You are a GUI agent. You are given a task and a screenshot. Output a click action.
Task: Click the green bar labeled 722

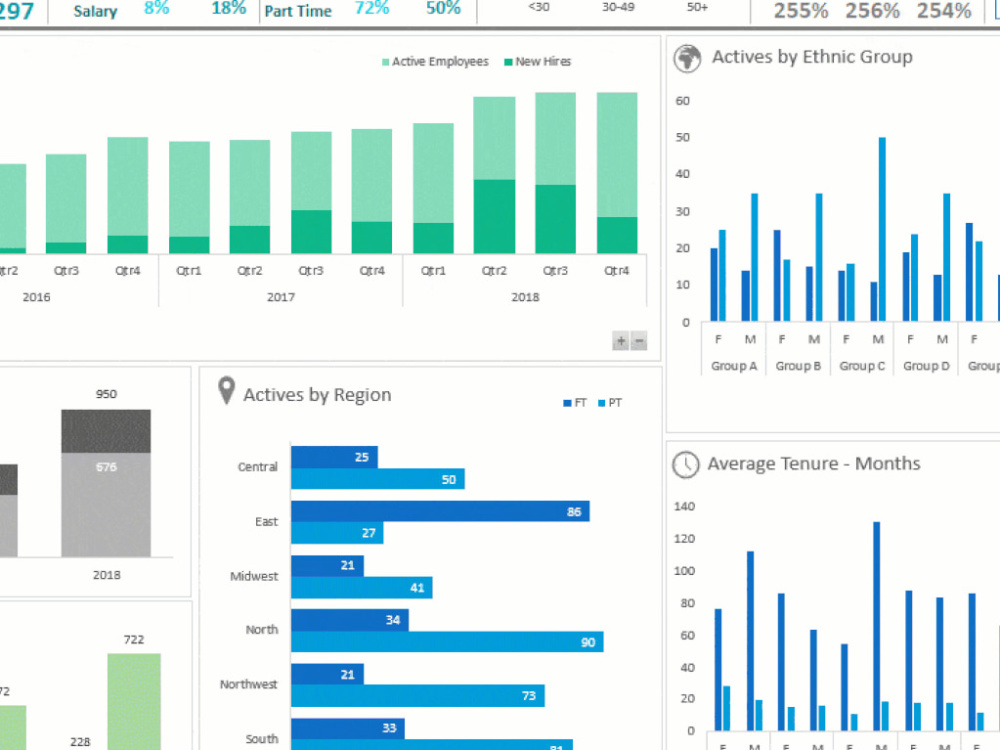tap(134, 702)
